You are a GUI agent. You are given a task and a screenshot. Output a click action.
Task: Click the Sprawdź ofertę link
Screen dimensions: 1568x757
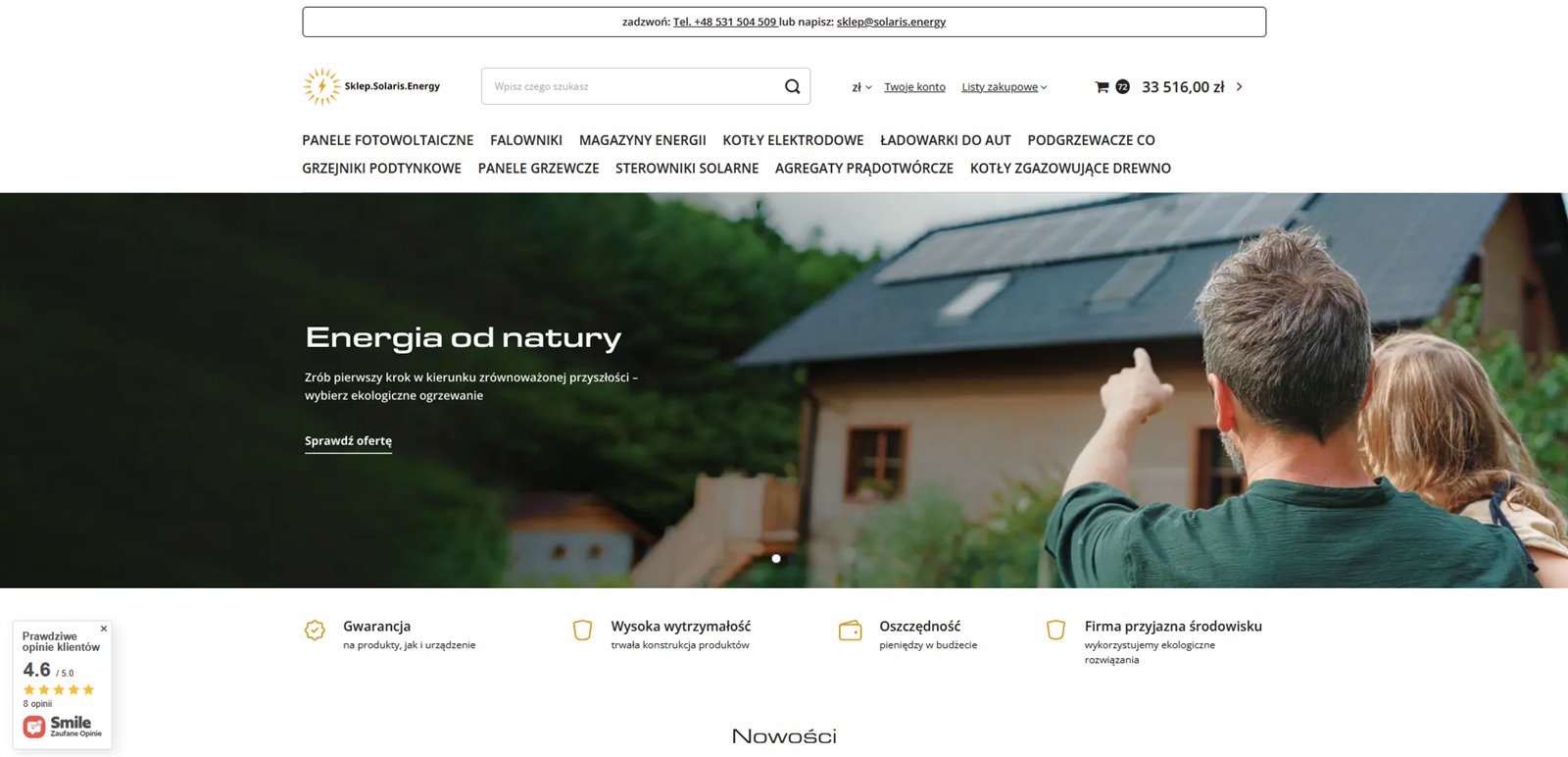[348, 441]
